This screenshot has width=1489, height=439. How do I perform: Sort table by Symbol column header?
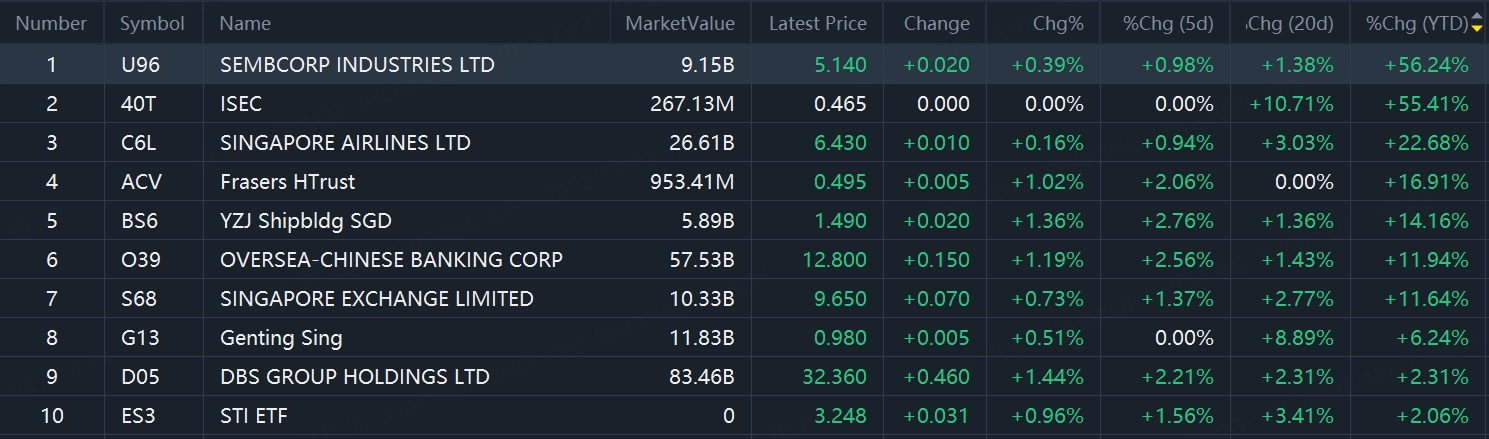pyautogui.click(x=152, y=23)
